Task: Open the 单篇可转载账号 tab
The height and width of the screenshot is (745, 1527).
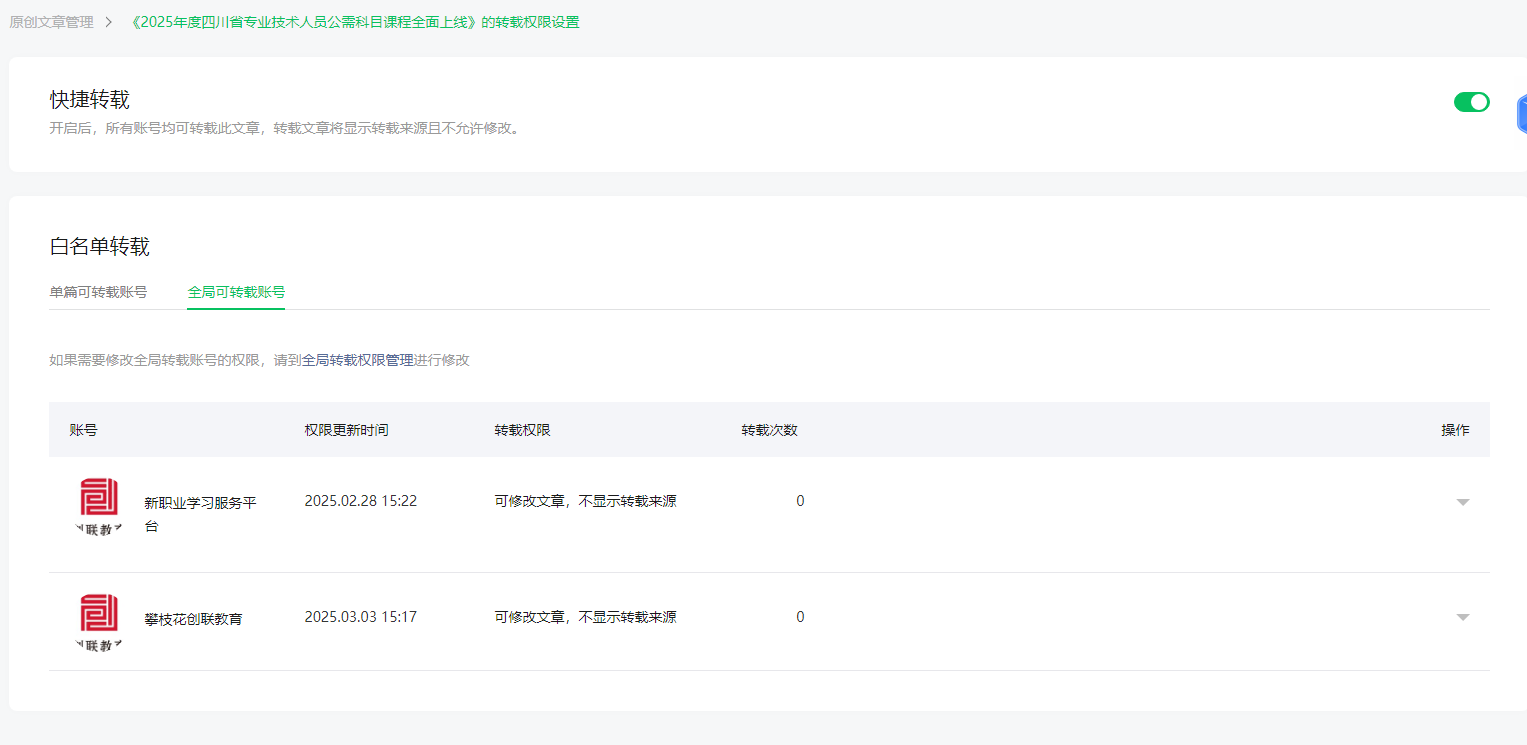Action: point(98,292)
